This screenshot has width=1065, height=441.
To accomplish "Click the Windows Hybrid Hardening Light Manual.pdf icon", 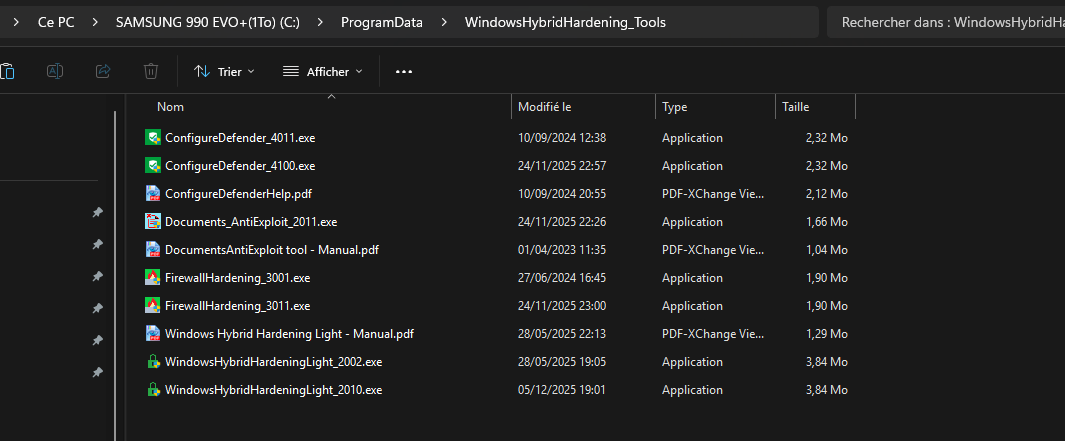I will (x=153, y=334).
